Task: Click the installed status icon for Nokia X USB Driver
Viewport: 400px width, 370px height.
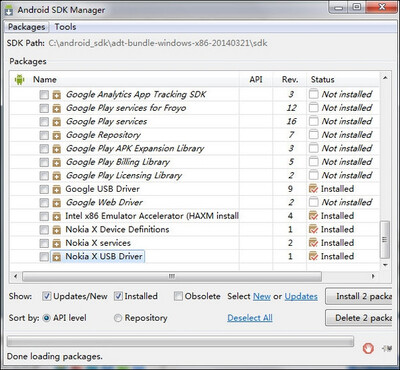Action: point(313,256)
